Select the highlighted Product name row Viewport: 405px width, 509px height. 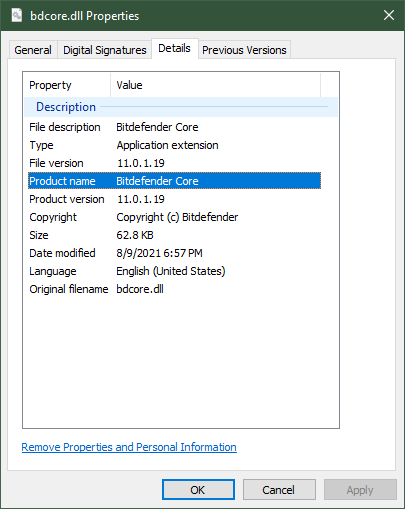[174, 181]
